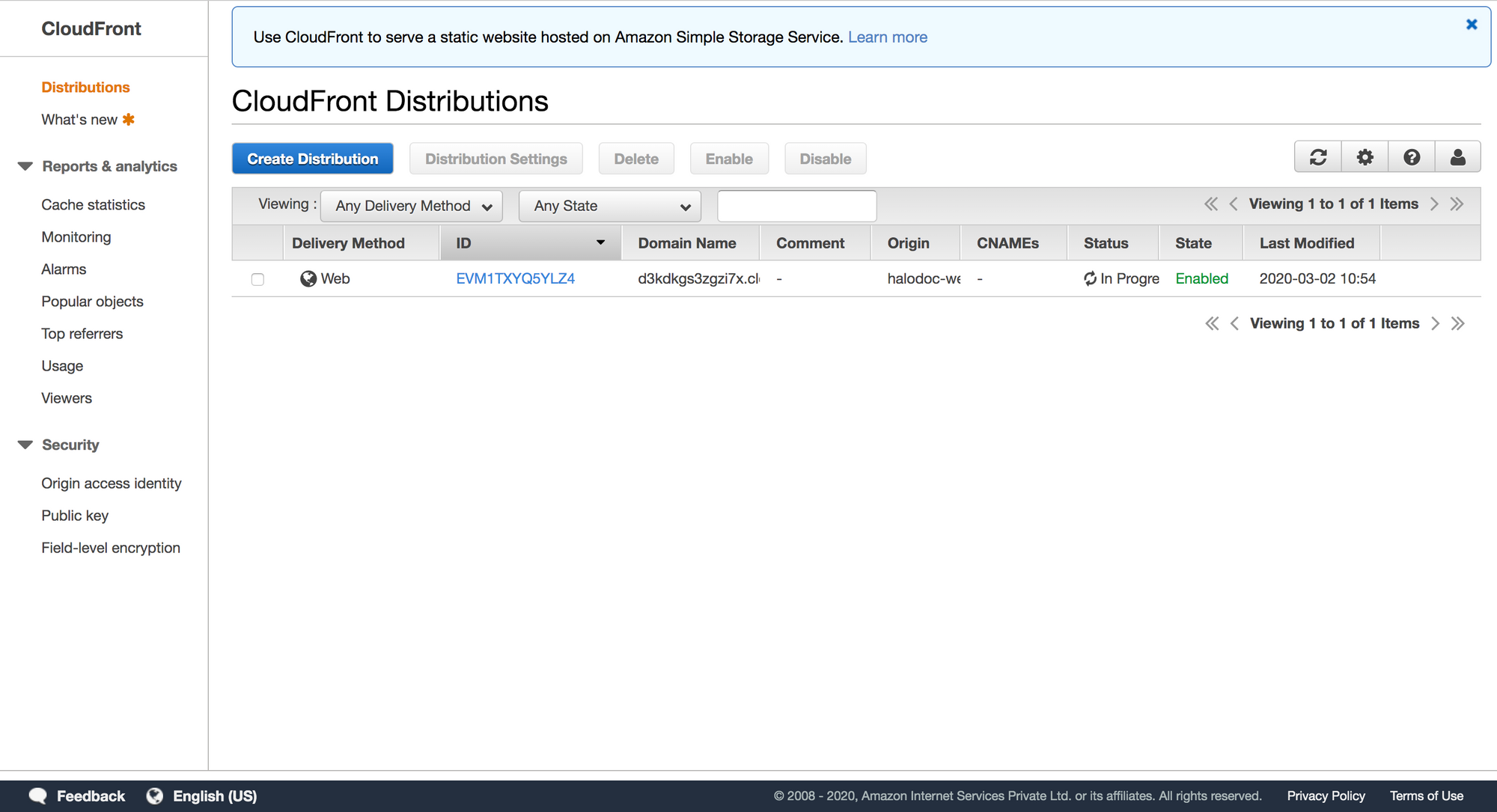
Task: Open preferences with the gear icon
Action: click(x=1365, y=157)
